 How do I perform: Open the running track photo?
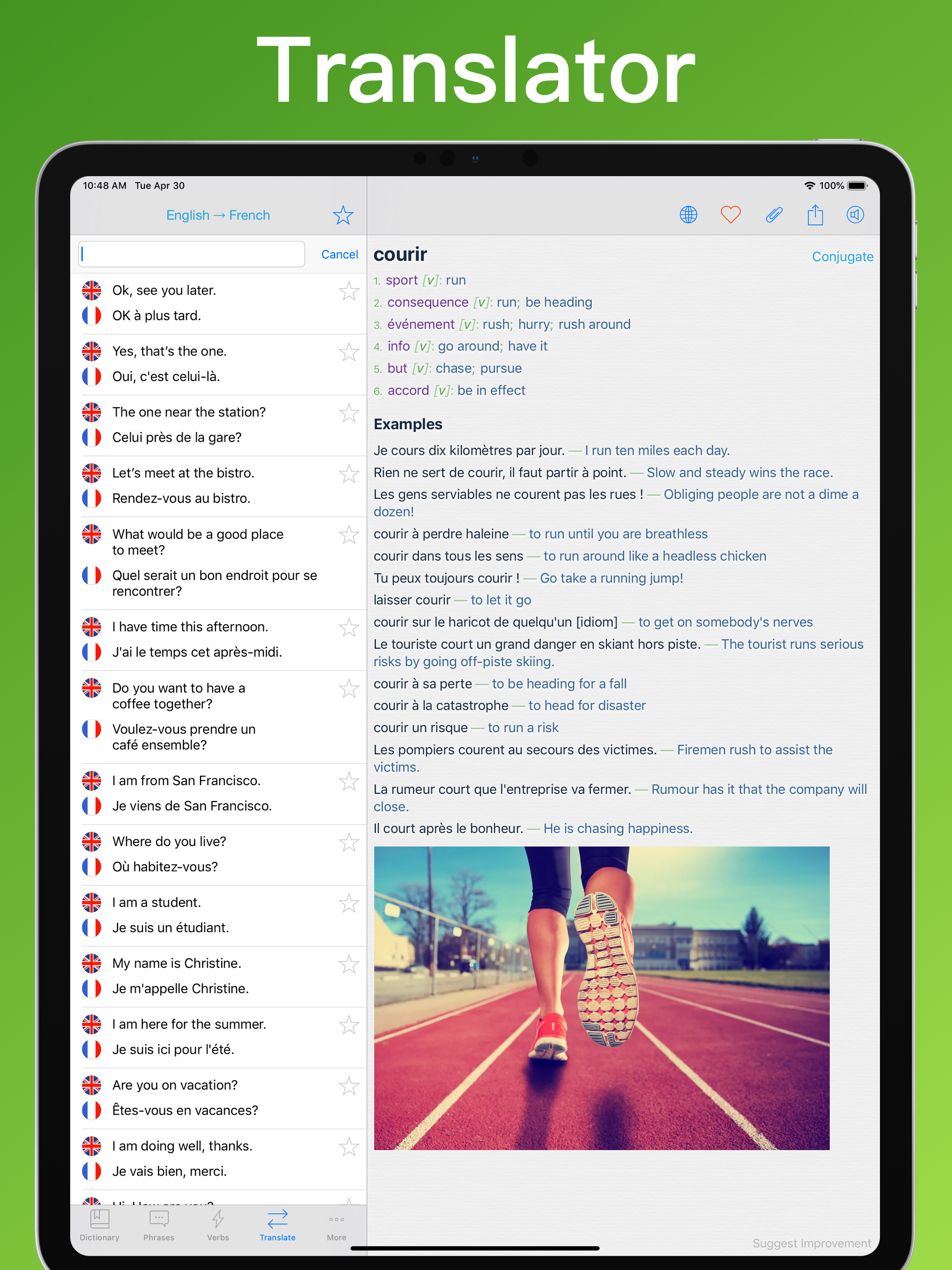point(601,997)
